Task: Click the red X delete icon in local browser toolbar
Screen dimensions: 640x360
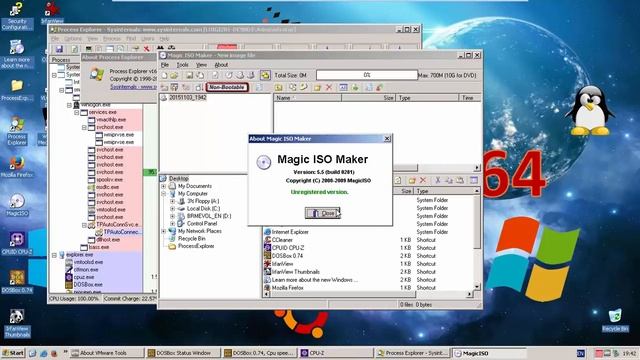Action: (x=423, y=180)
